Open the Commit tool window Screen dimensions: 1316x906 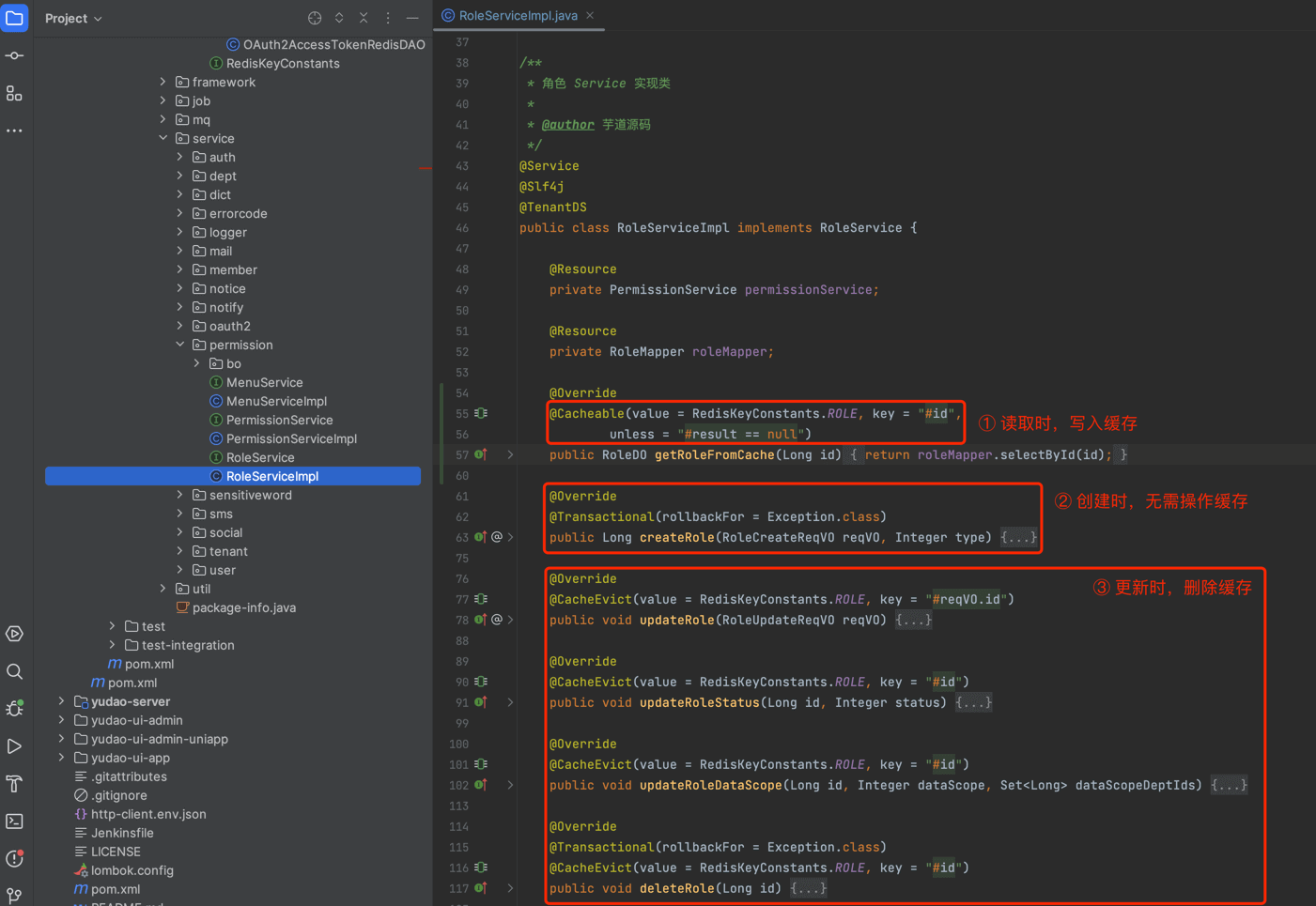[14, 55]
